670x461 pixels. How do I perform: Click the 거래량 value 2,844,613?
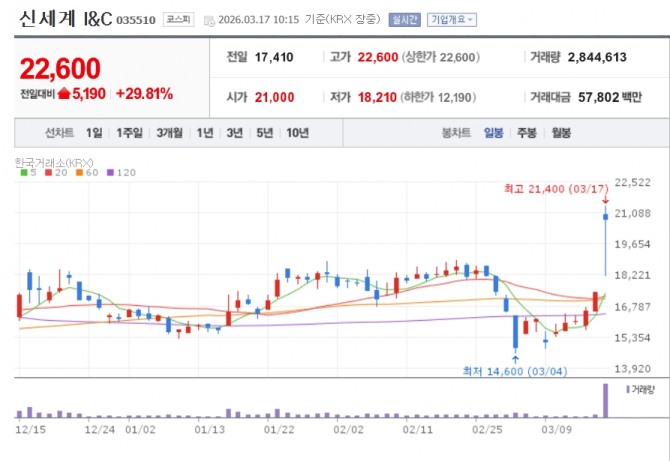(597, 57)
